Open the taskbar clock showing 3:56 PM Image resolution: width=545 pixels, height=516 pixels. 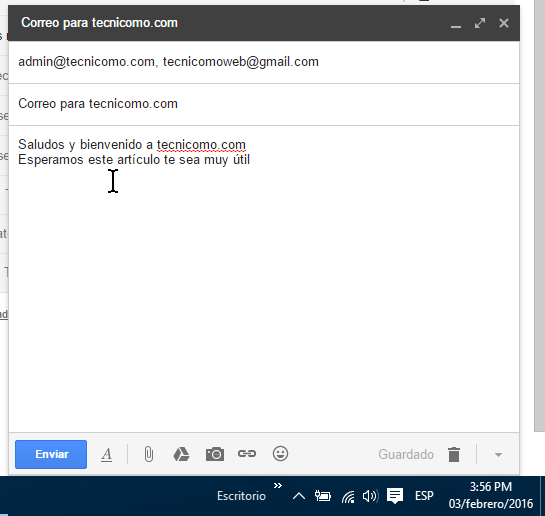click(490, 495)
